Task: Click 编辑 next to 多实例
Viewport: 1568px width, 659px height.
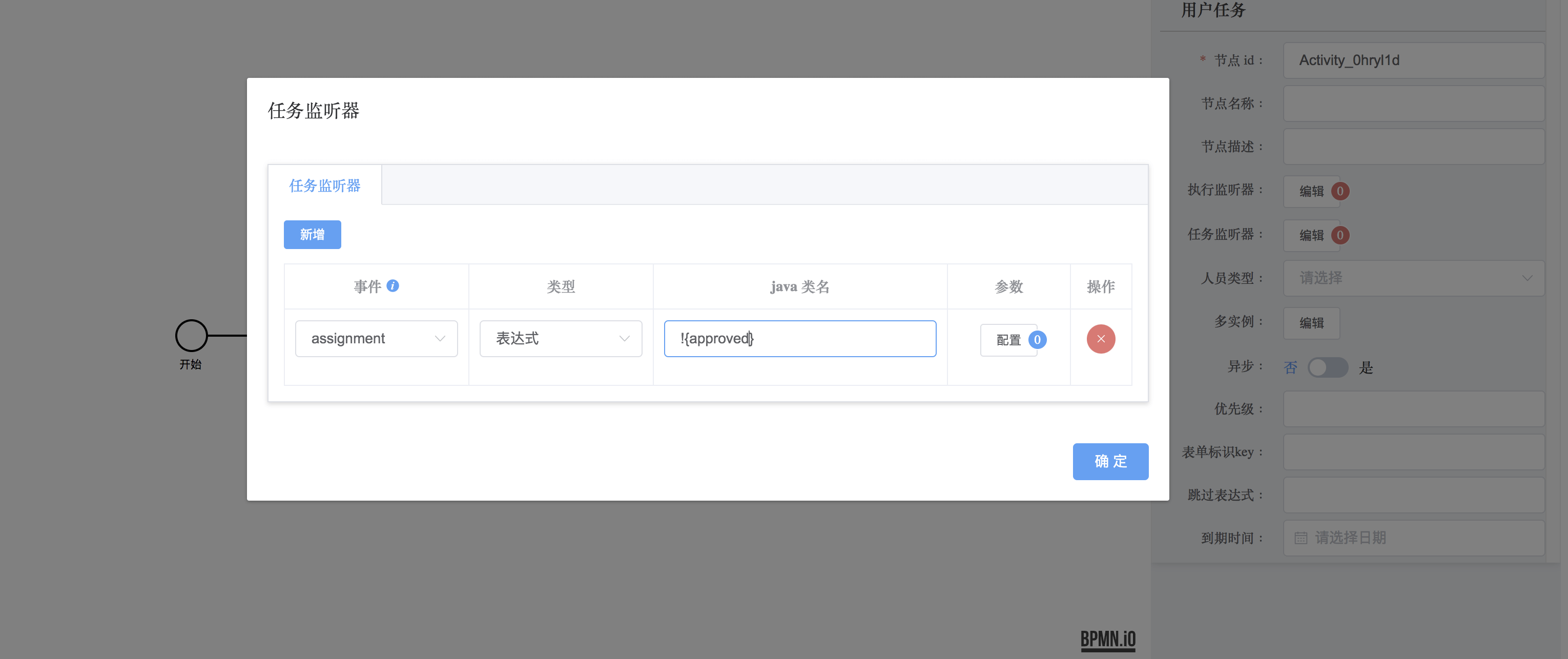Action: [x=1312, y=323]
